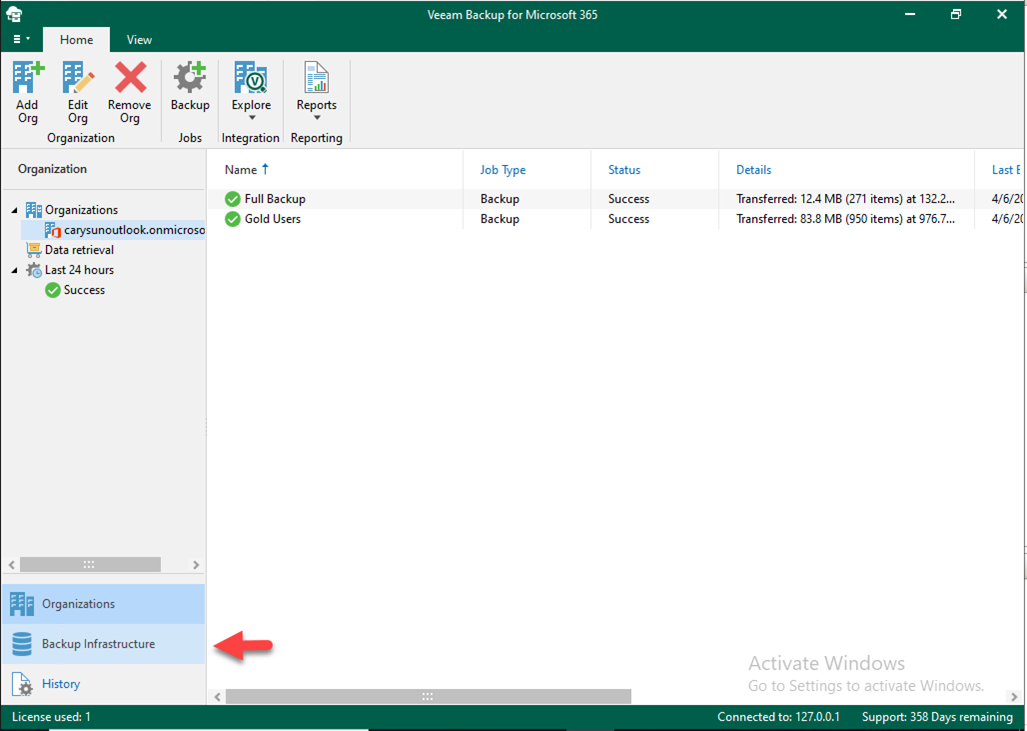Click the job list horizontal scrollbar
The image size is (1027, 731).
[x=428, y=696]
